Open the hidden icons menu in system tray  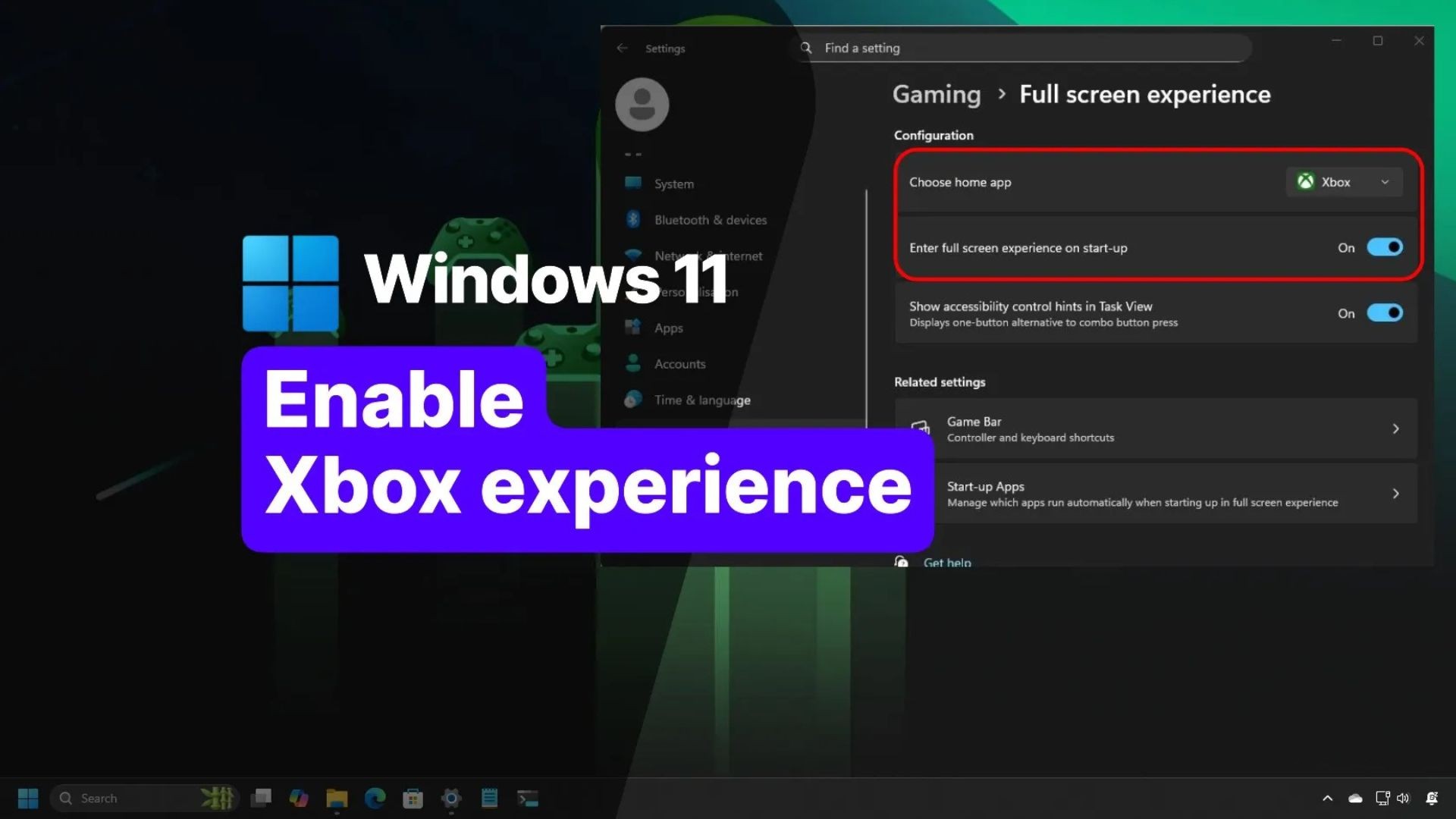1328,798
